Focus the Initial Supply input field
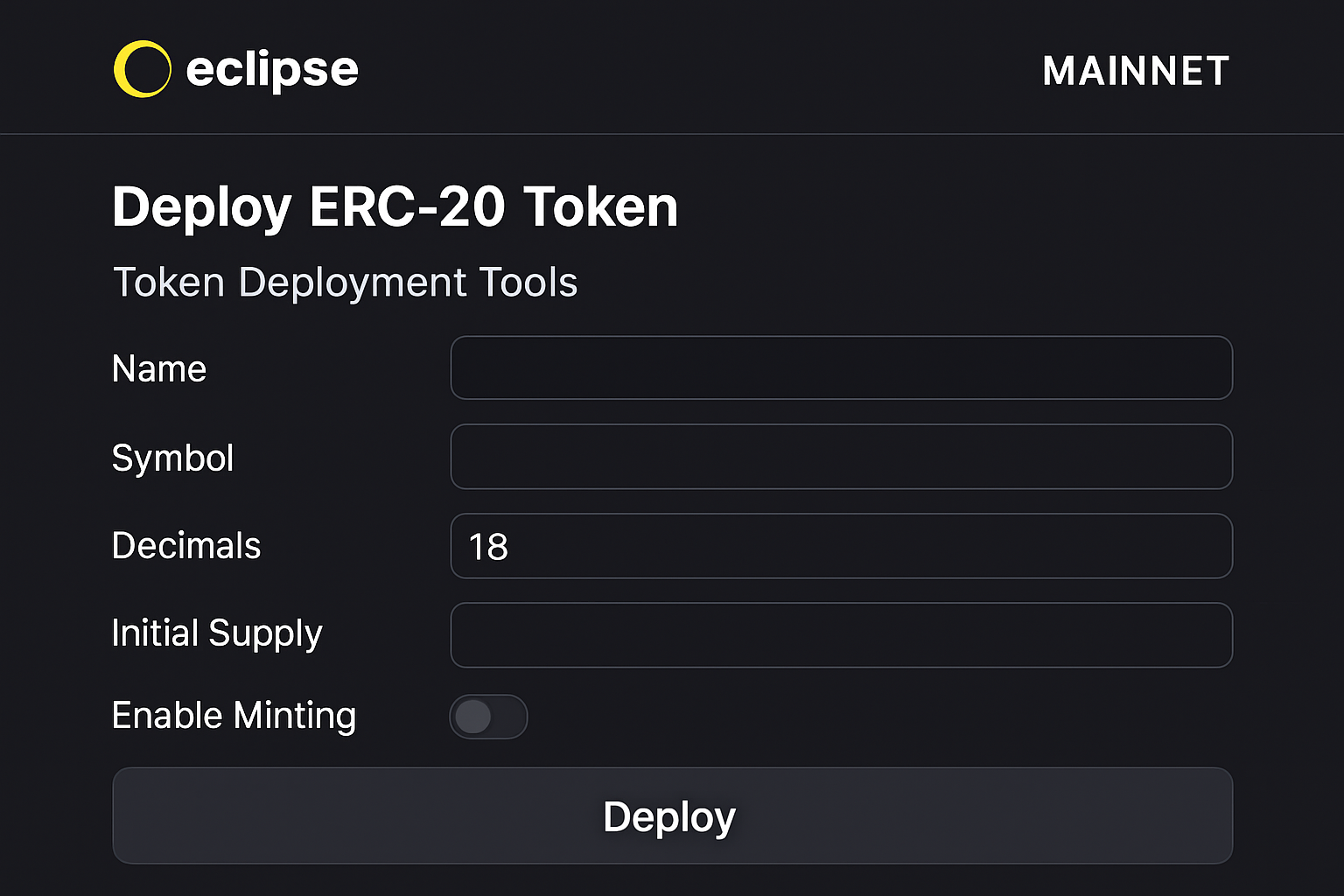1344x896 pixels. pos(841,635)
